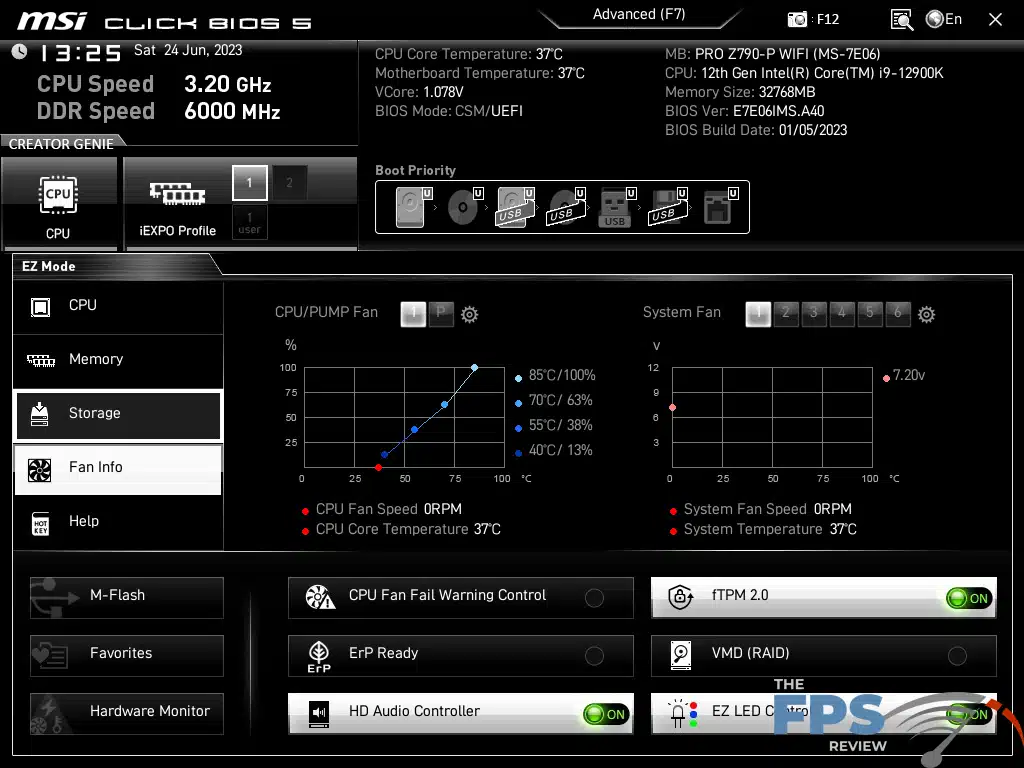Turn off the fTPM 2.0 switch
This screenshot has height=768, width=1024.
968,598
